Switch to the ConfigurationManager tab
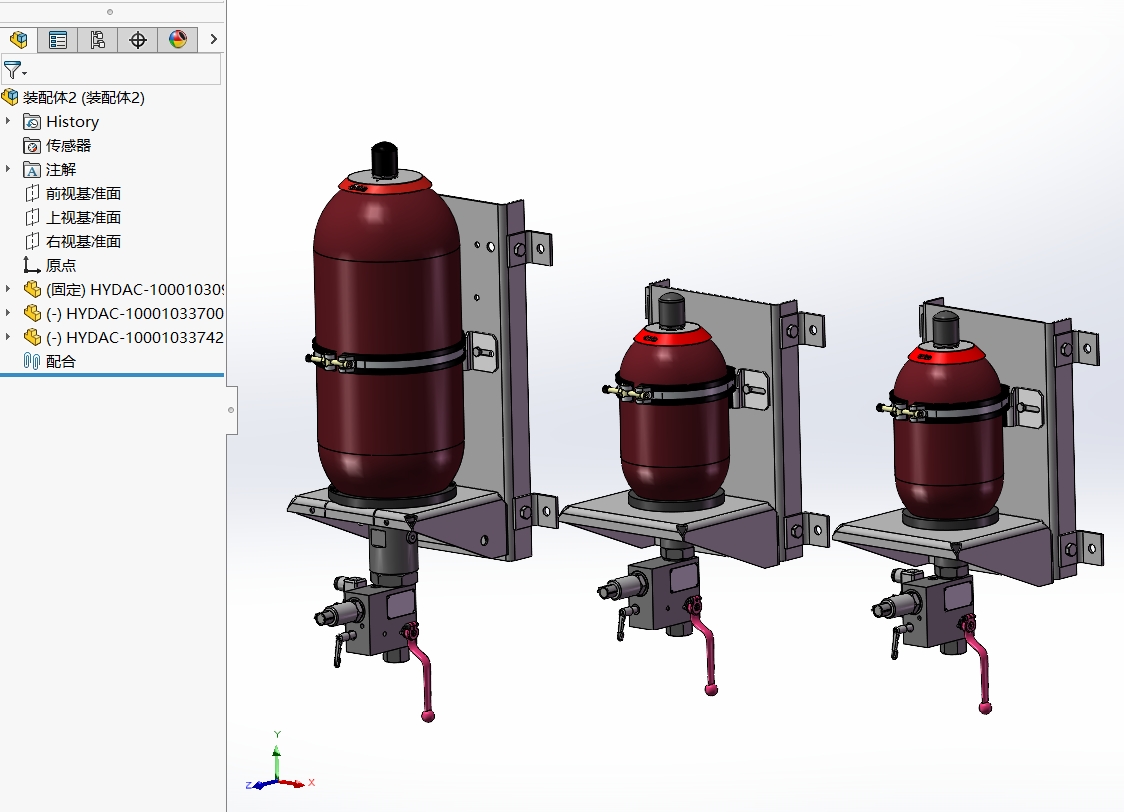1124x812 pixels. coord(97,39)
